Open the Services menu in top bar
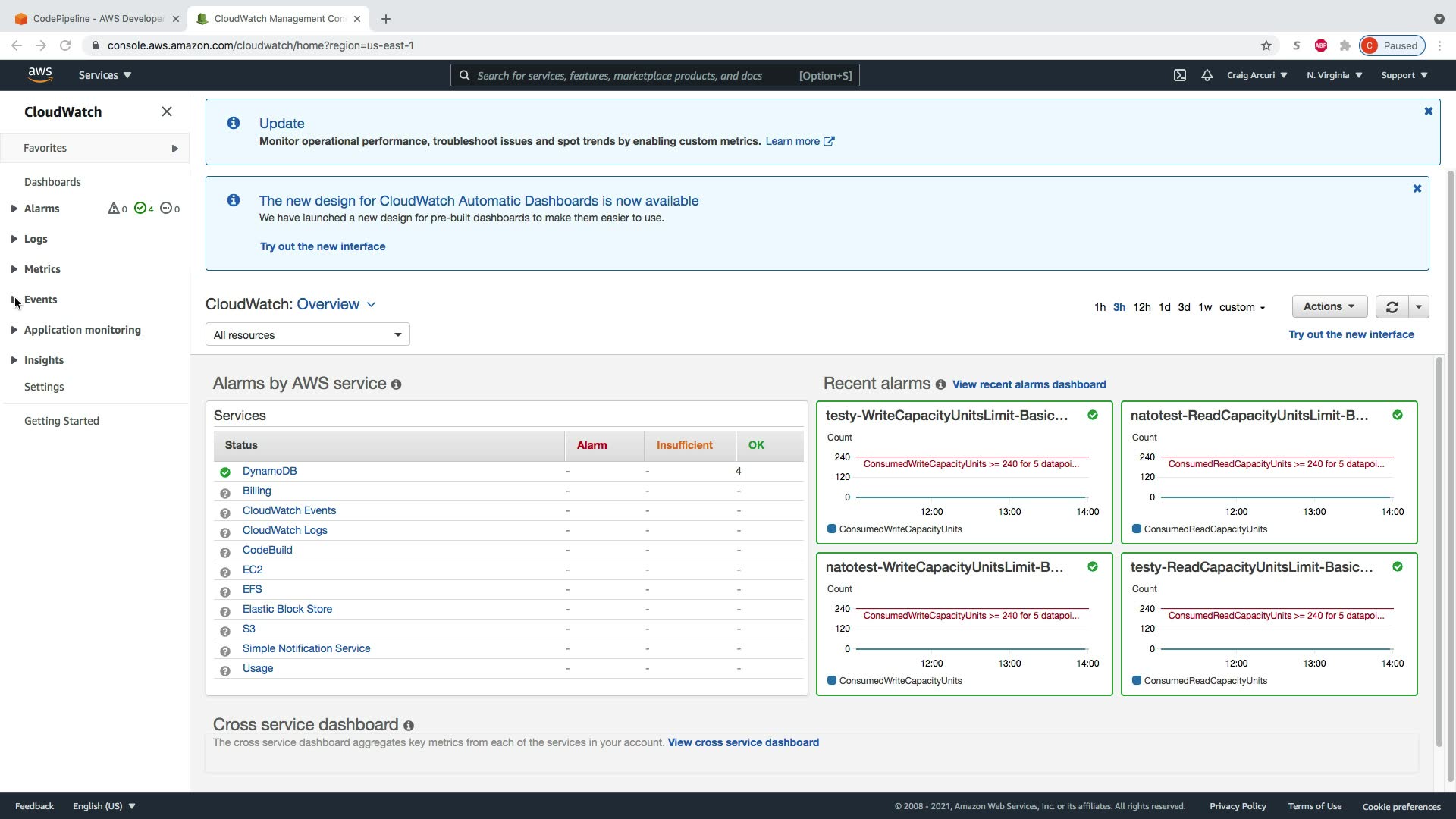The image size is (1456, 819). point(105,75)
